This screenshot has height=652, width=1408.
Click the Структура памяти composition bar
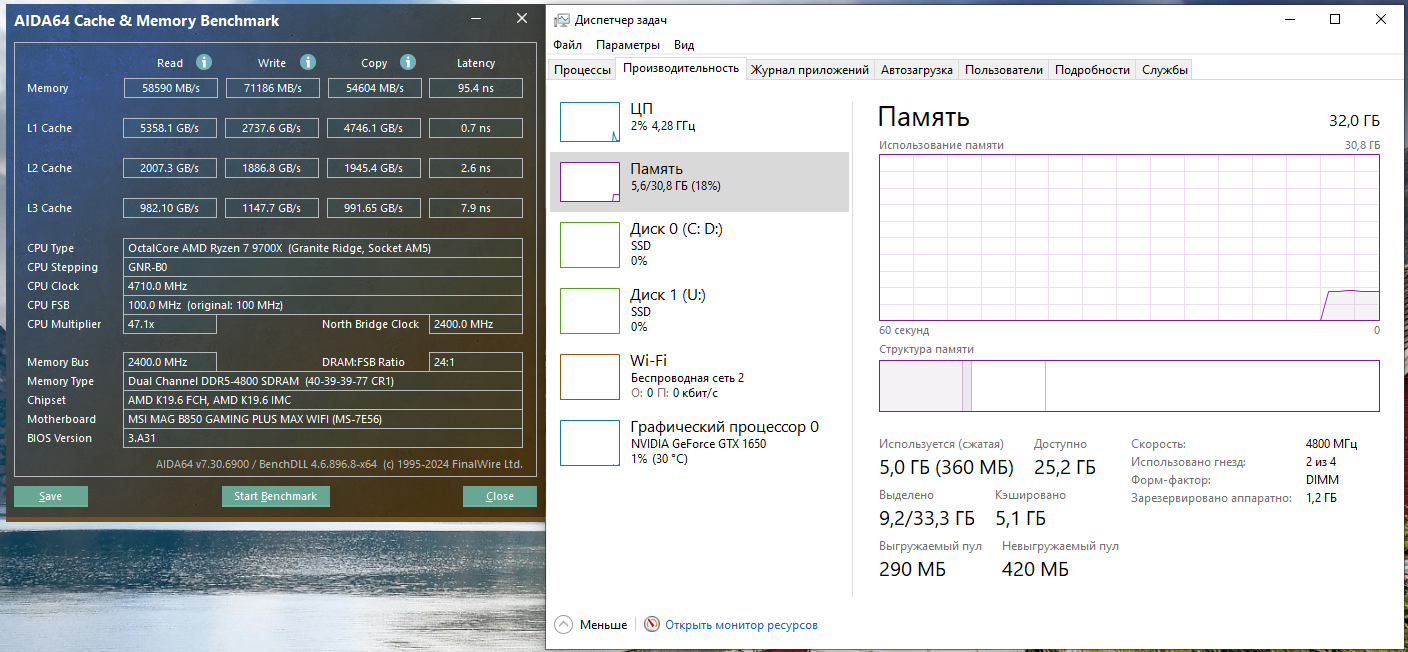click(x=1129, y=386)
